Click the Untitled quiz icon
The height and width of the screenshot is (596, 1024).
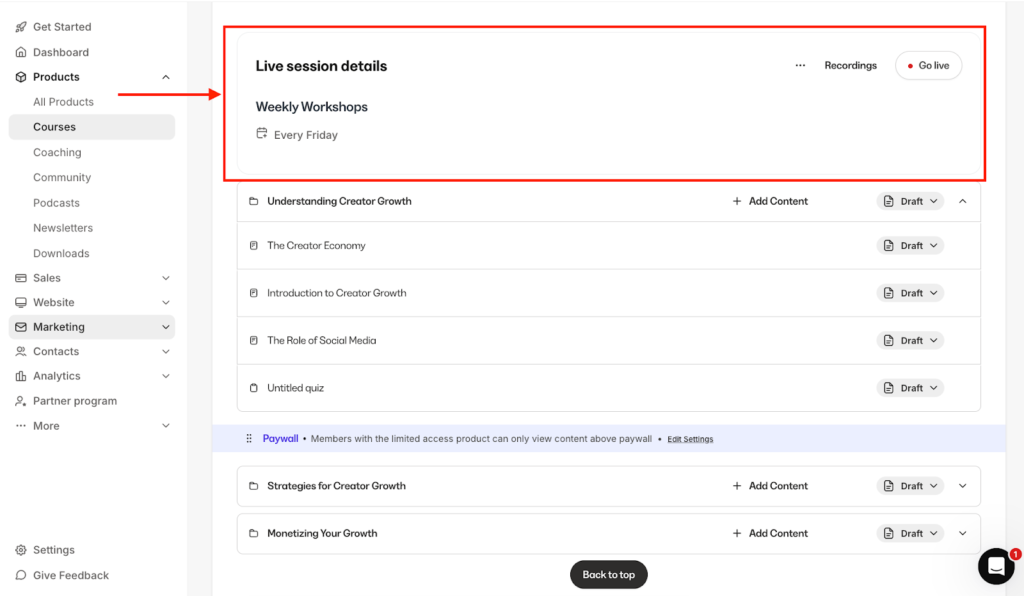(253, 388)
